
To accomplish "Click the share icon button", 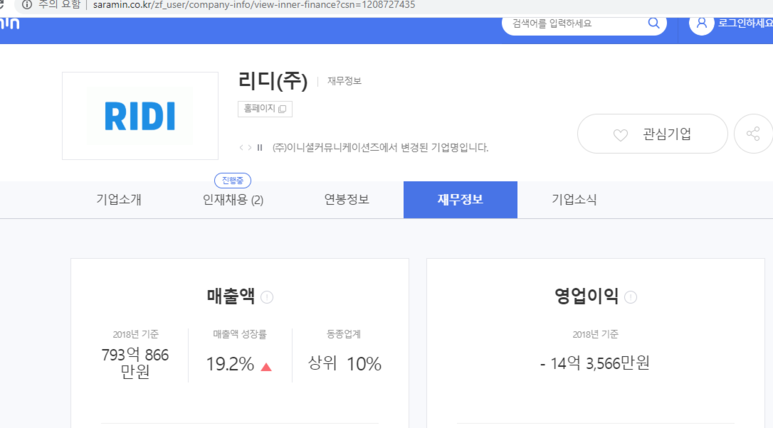I will (x=753, y=134).
